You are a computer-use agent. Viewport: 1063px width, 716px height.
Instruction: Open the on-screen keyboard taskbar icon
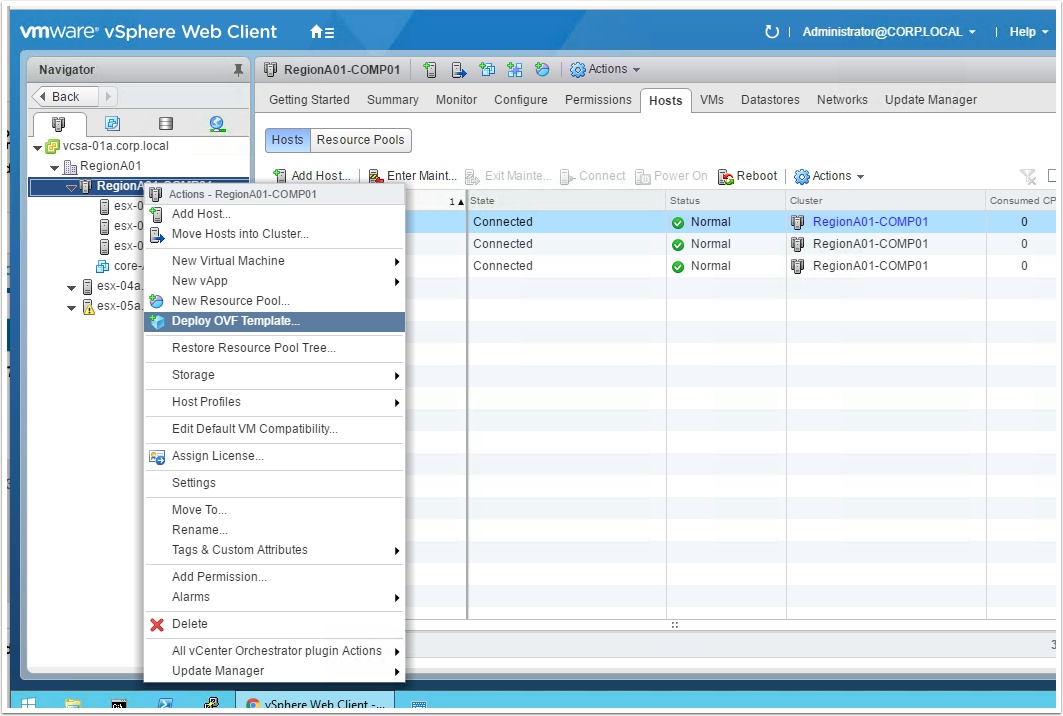tap(419, 705)
